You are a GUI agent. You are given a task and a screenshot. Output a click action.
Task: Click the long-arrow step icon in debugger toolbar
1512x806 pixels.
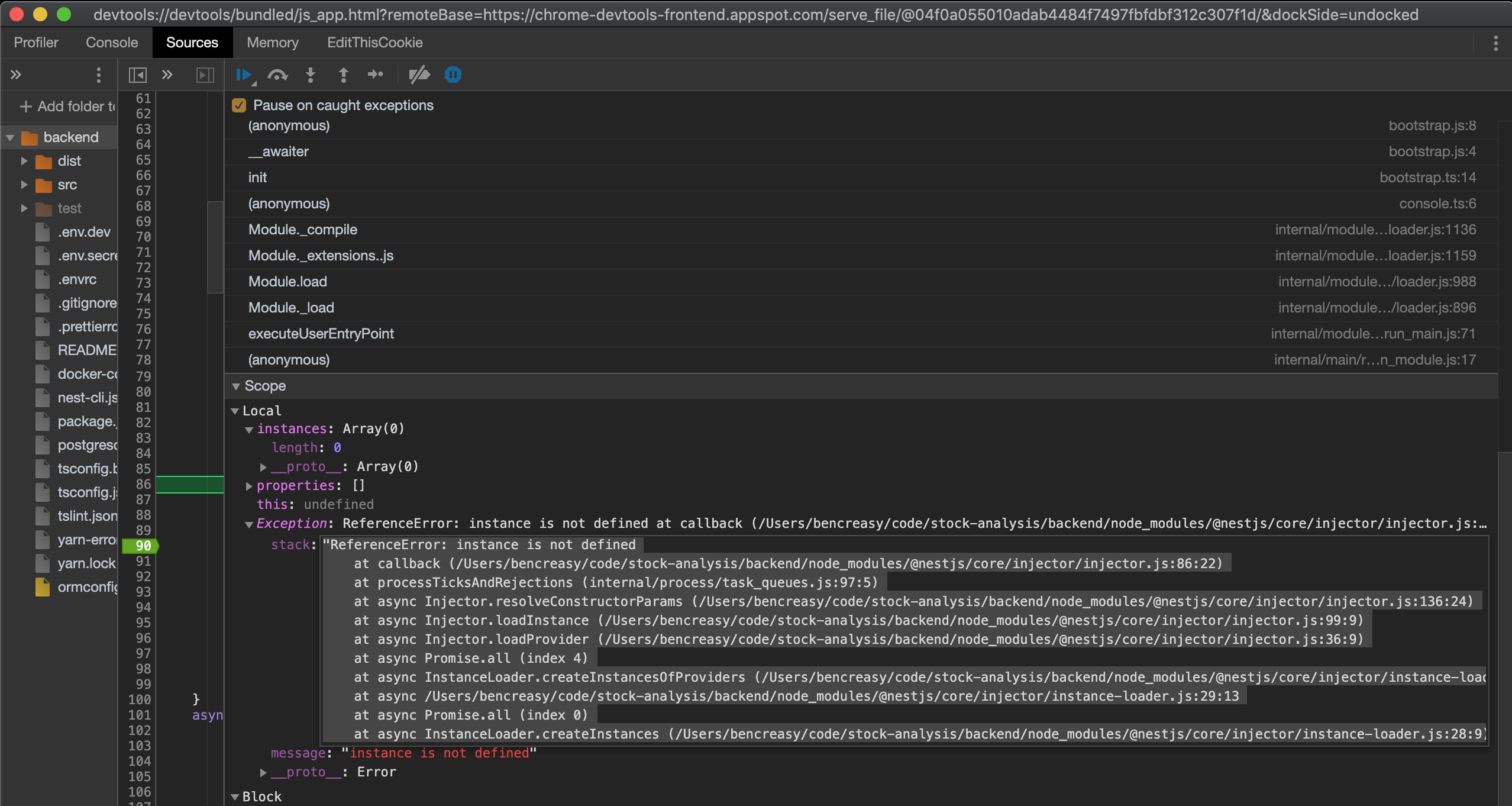(x=376, y=75)
